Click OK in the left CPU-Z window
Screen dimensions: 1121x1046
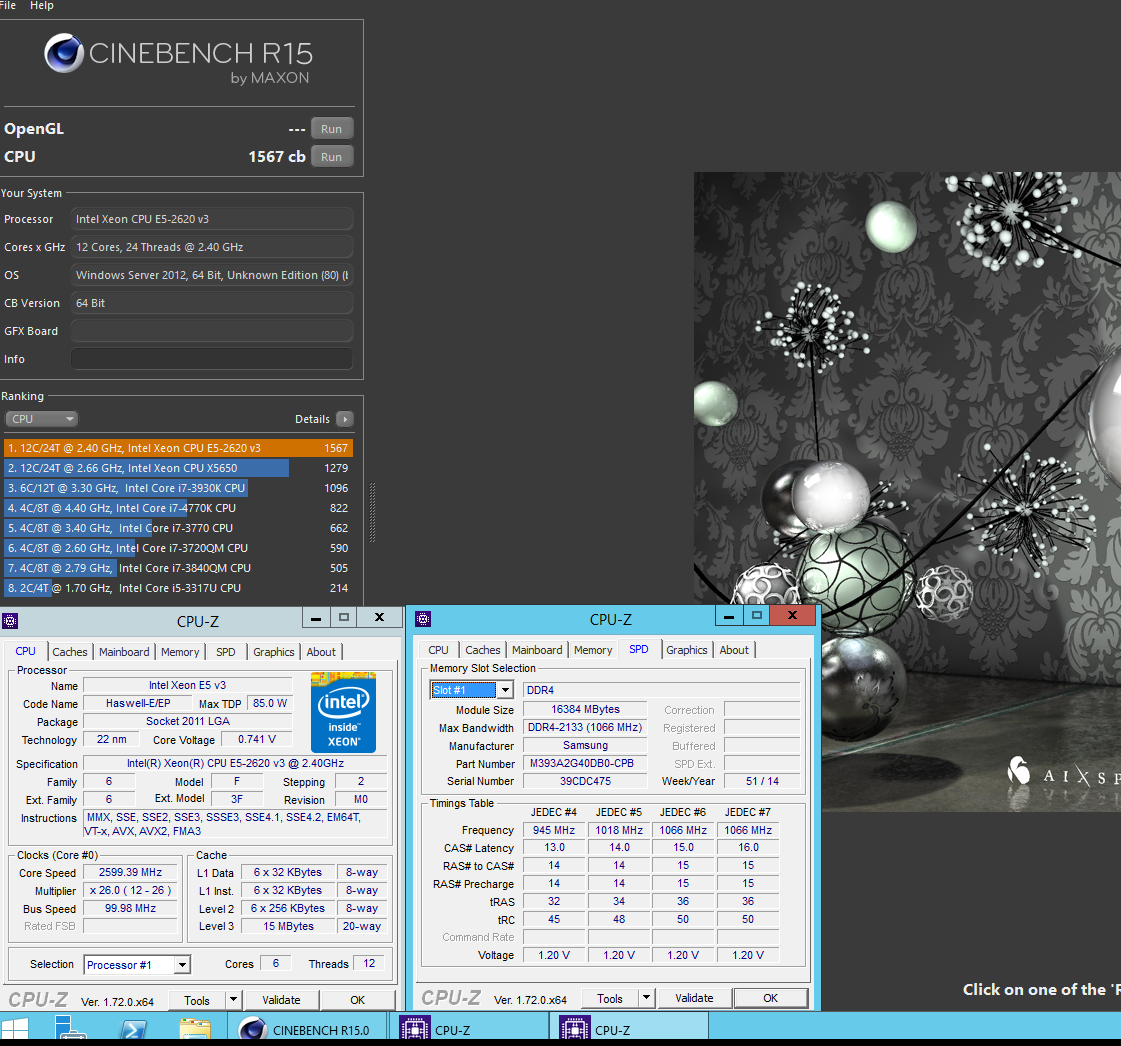click(x=357, y=1000)
